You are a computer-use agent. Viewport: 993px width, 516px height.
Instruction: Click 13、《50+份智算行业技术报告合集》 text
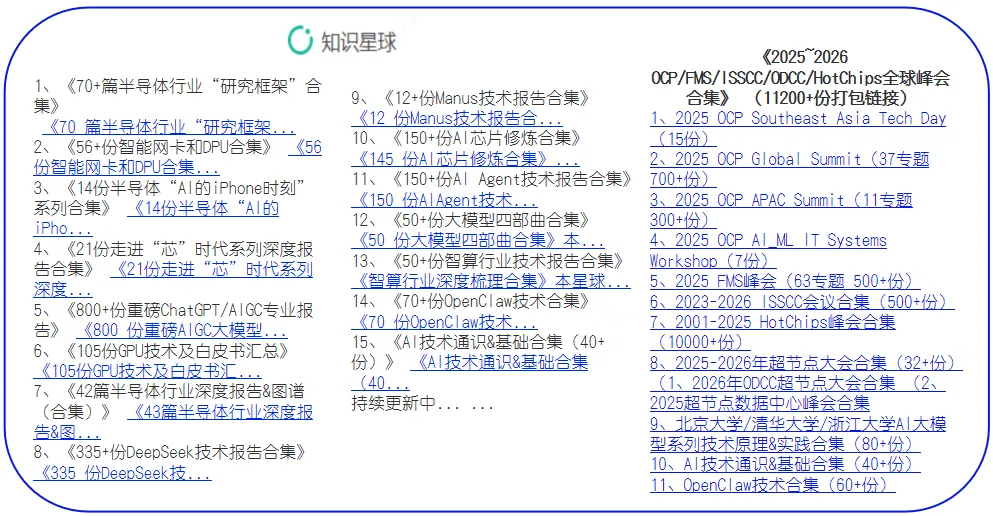488,261
